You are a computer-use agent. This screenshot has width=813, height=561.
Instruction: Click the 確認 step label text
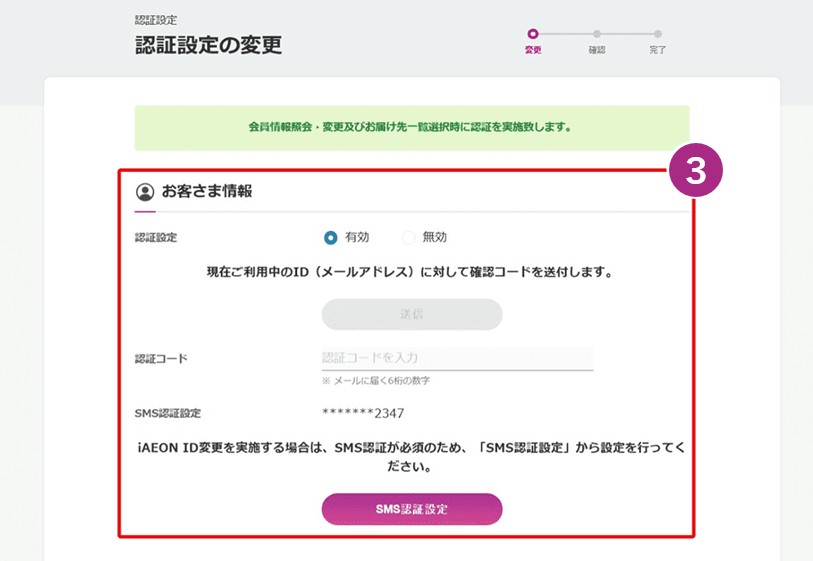(x=597, y=50)
